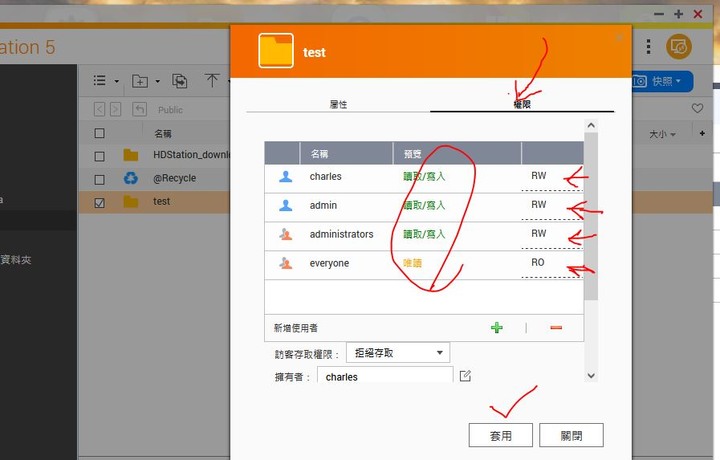This screenshot has width=720, height=460.
Task: Open the list view mode icon
Action: (100, 81)
